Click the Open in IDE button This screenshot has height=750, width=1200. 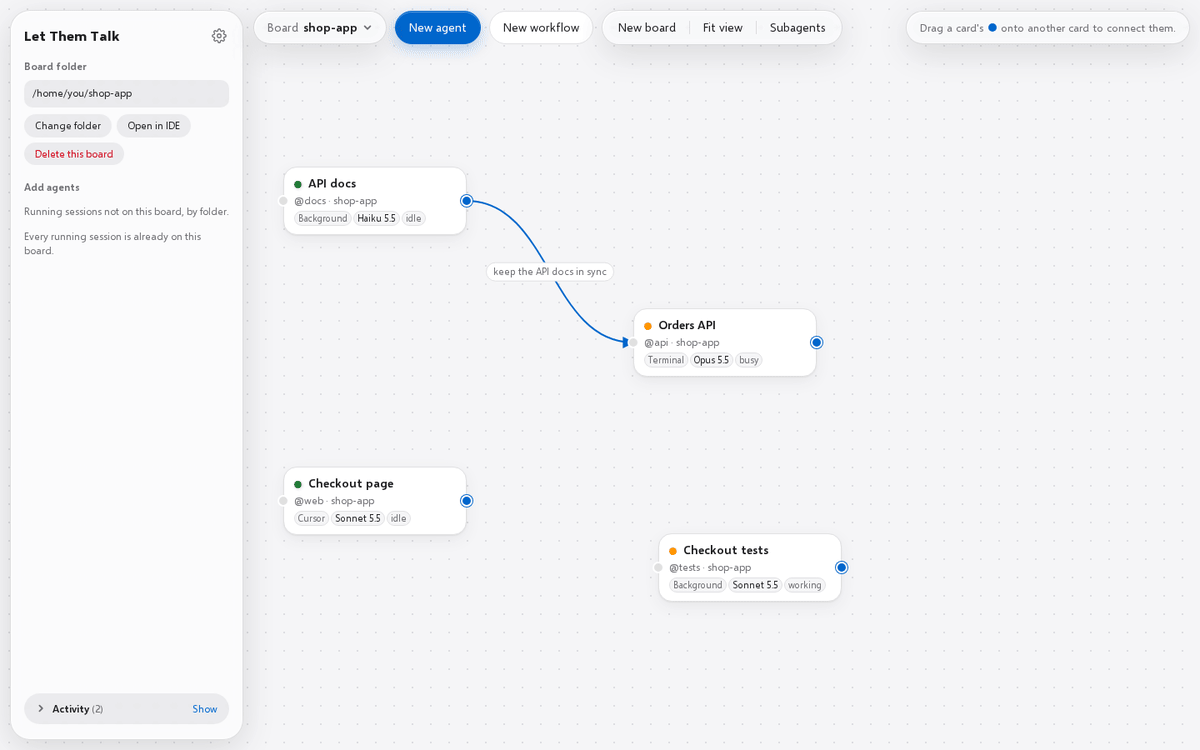coord(154,126)
